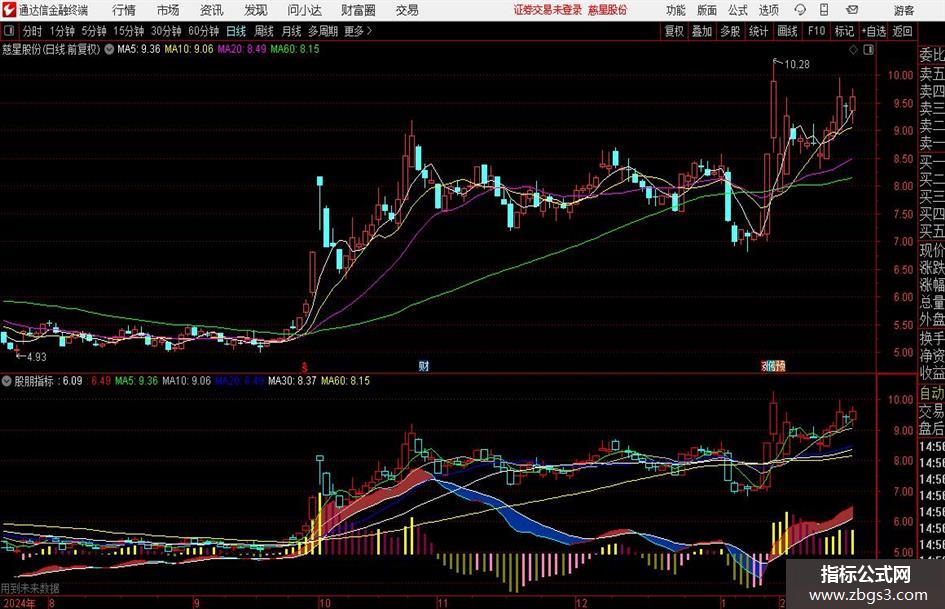Open the 财富圈 menu
The image size is (945, 609).
358,10
